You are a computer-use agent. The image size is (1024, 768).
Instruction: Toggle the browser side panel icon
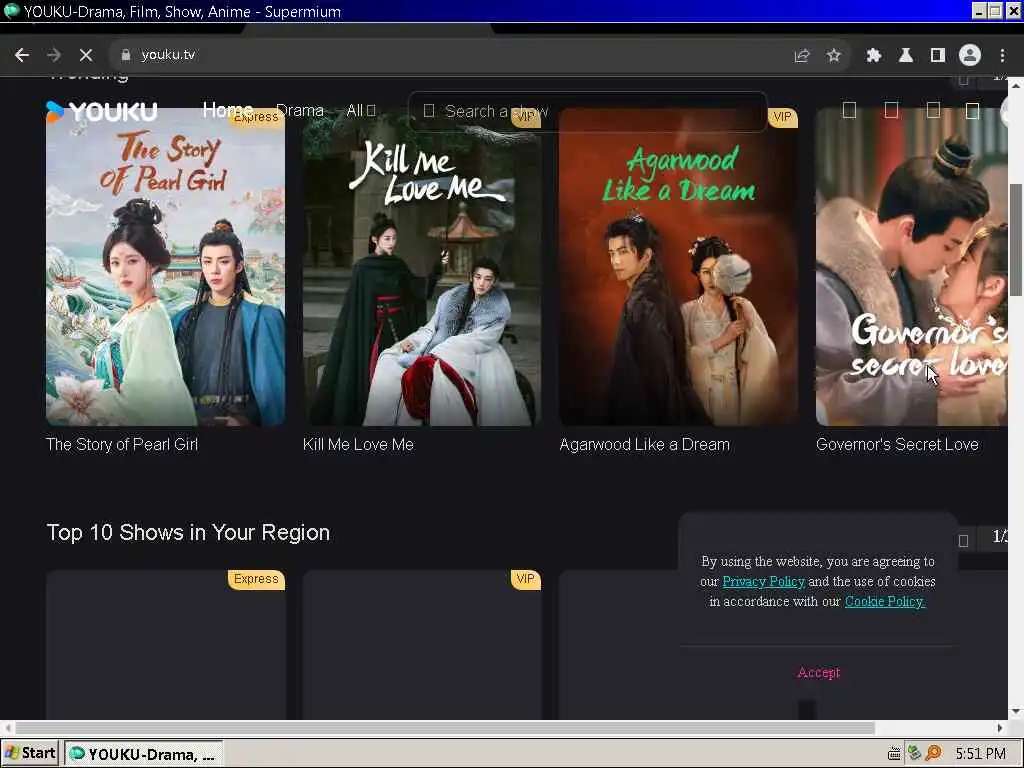click(x=938, y=56)
